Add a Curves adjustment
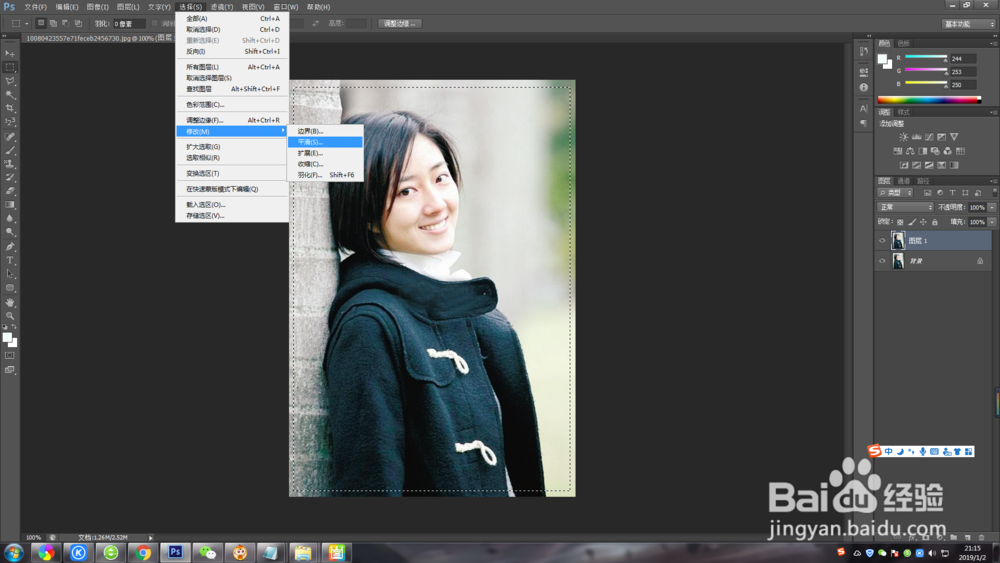Screen dimensions: 1000x563 [929, 136]
